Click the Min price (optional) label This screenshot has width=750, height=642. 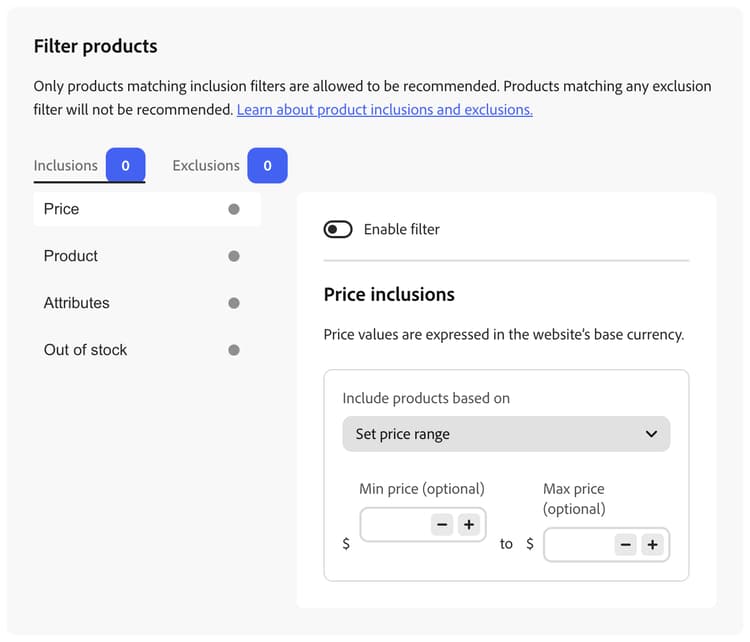pyautogui.click(x=421, y=489)
